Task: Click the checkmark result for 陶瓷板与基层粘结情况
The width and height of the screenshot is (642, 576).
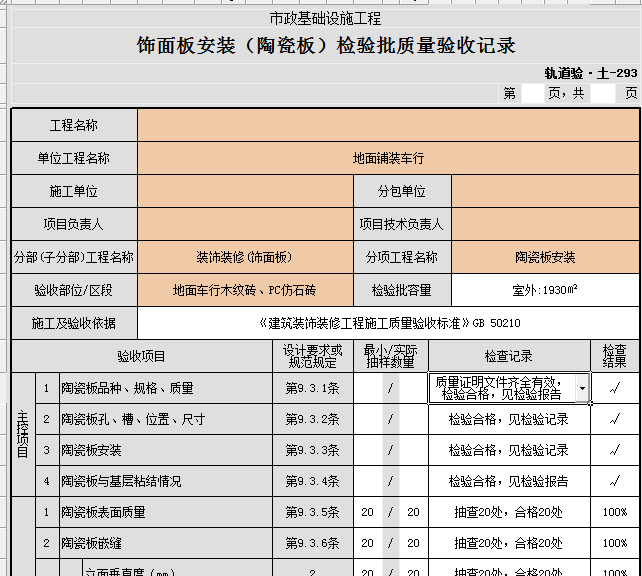Action: tap(615, 481)
